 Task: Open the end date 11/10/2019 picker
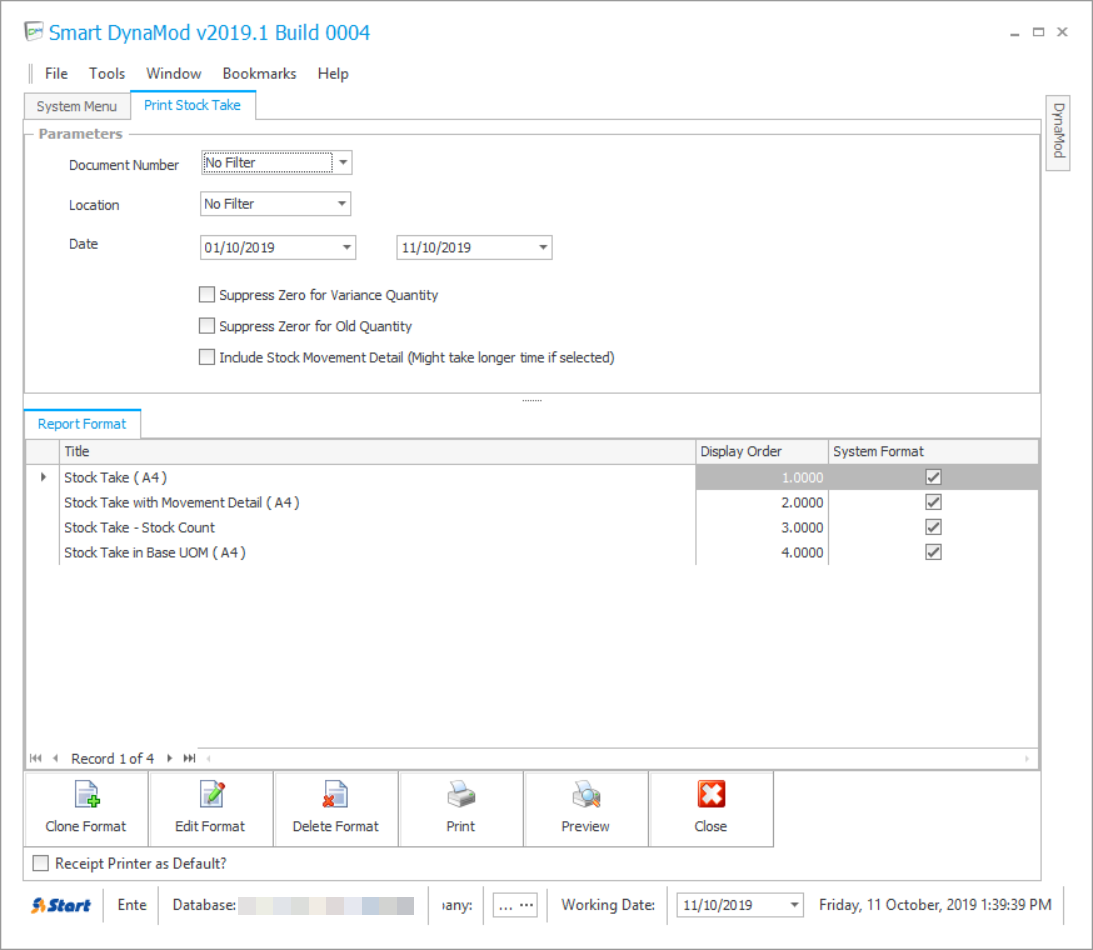[543, 247]
